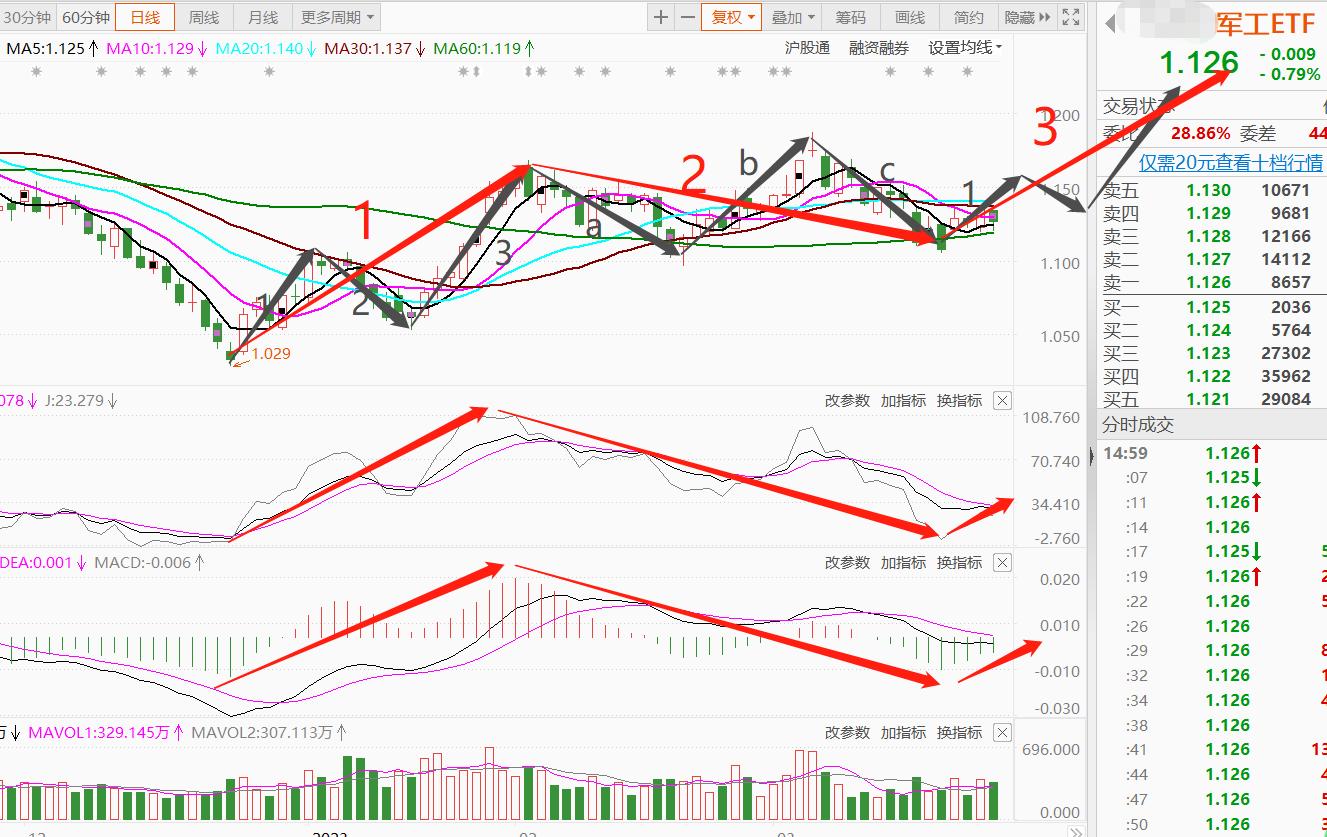Click the 军工ETF title

pyautogui.click(x=1266, y=24)
